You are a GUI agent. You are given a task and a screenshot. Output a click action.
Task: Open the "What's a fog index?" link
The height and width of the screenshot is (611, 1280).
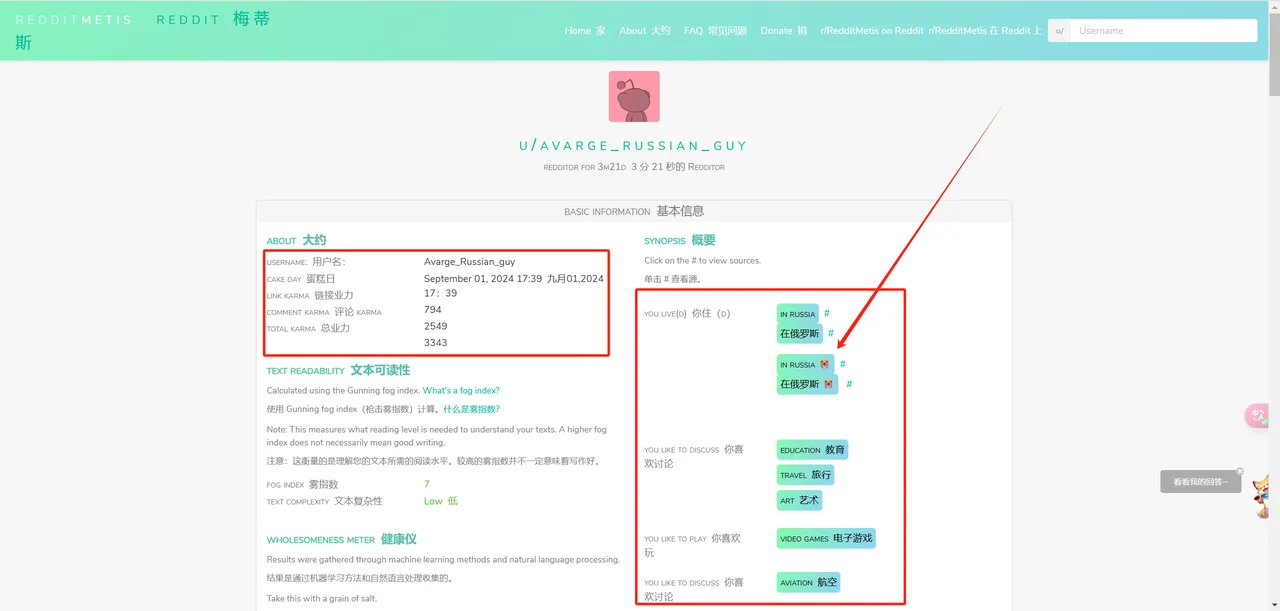click(461, 390)
